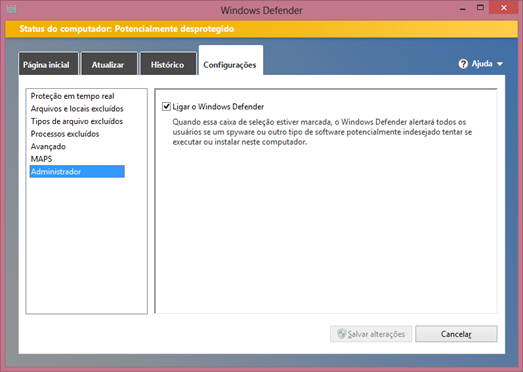Viewport: 523px width, 372px height.
Task: Maximize the Windows Defender window
Action: (480, 8)
